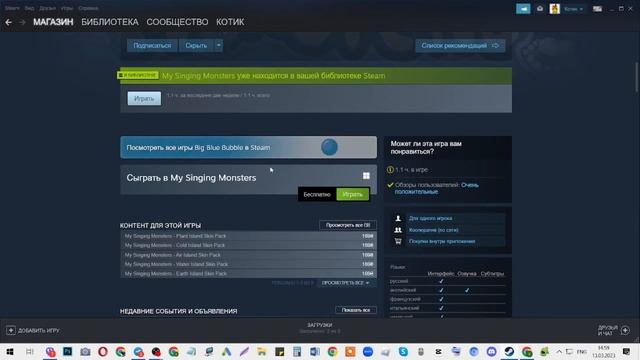Click the Big Blue Bubble developer banner

248,147
